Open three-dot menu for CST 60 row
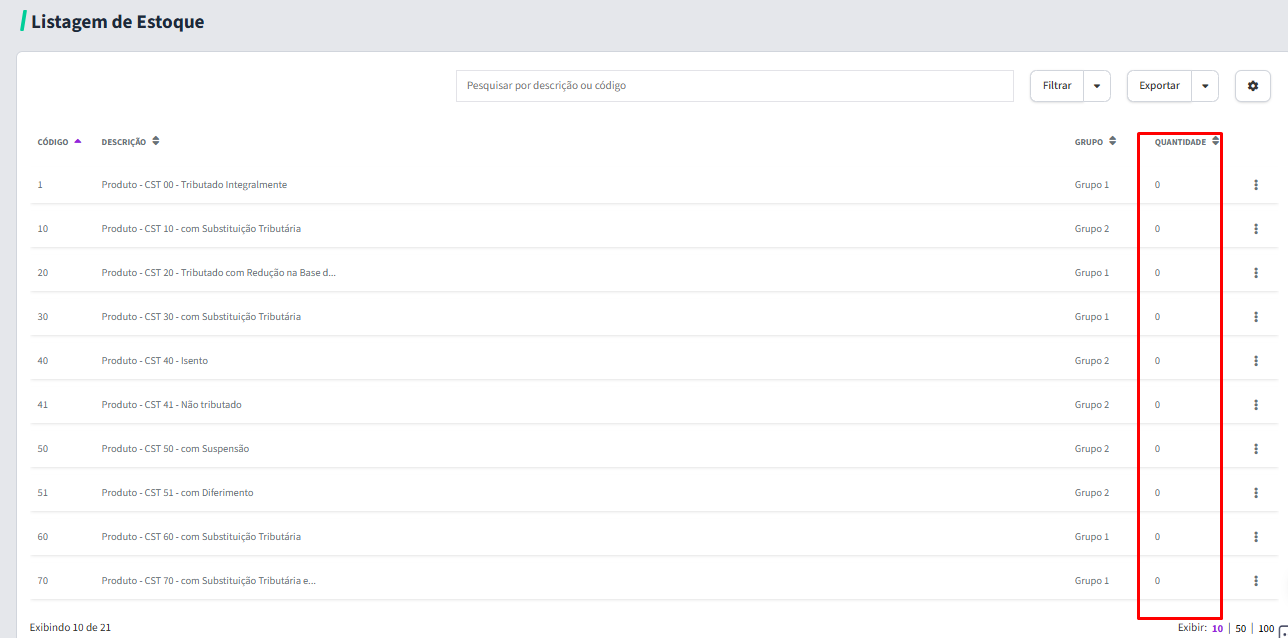 [1255, 537]
